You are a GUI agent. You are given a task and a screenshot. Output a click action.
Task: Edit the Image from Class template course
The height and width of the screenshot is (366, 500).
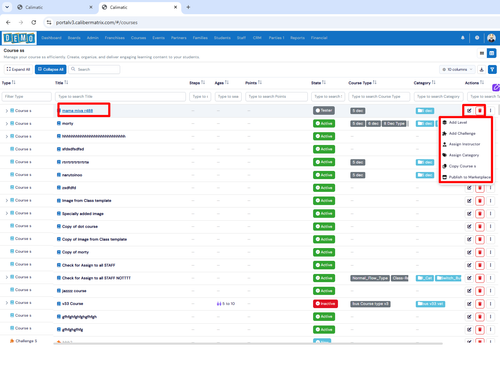pos(469,201)
